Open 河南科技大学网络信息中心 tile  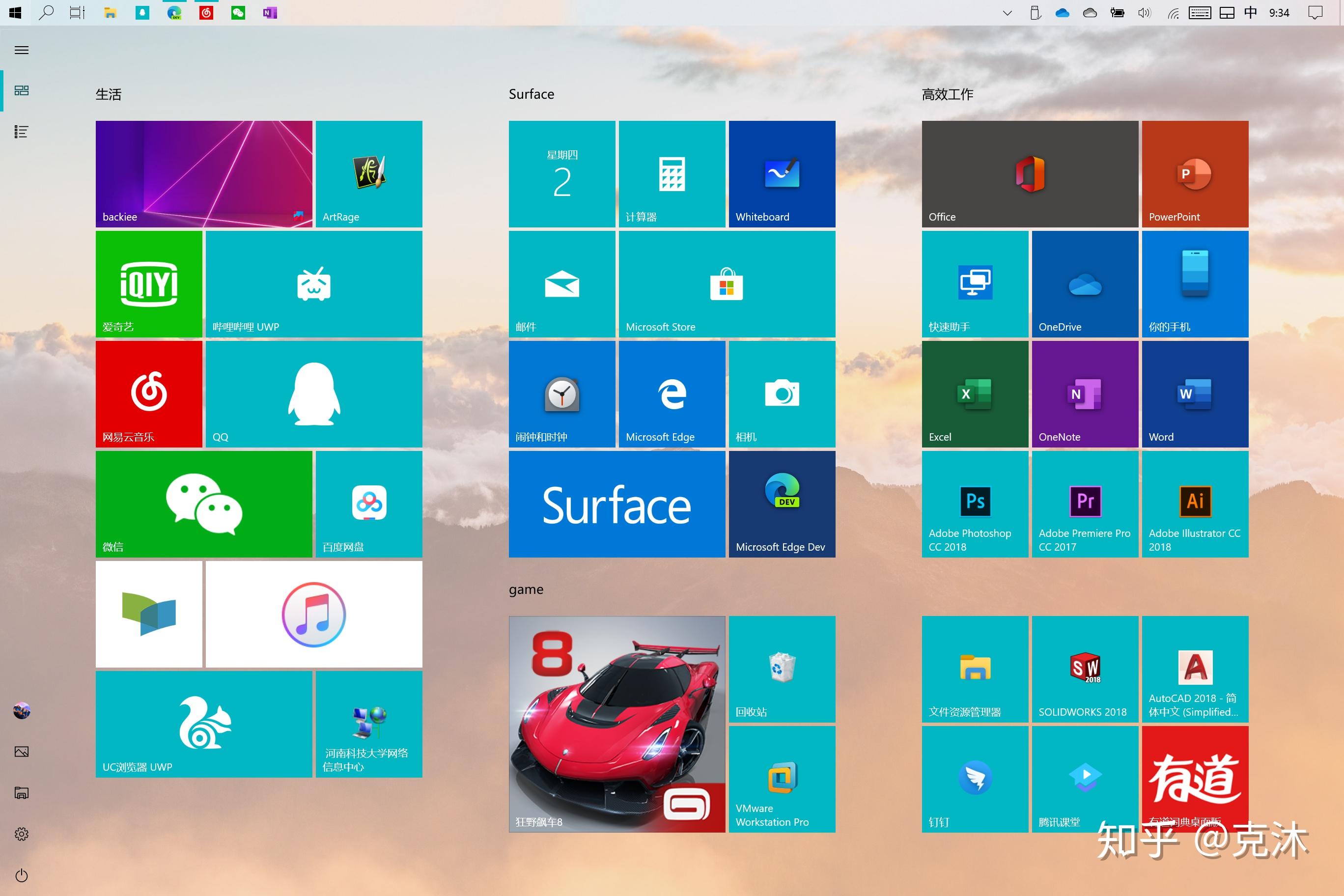tap(369, 724)
